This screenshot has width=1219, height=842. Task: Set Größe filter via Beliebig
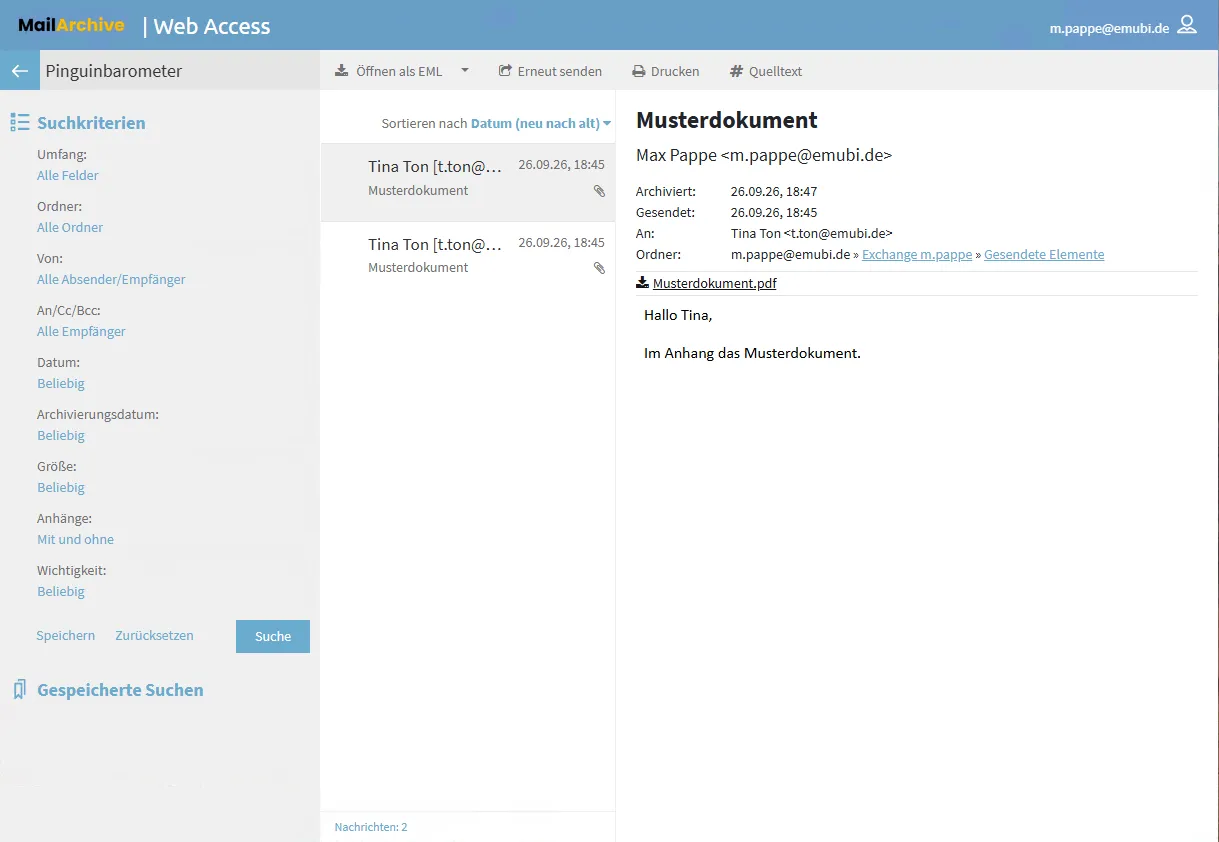[x=61, y=487]
